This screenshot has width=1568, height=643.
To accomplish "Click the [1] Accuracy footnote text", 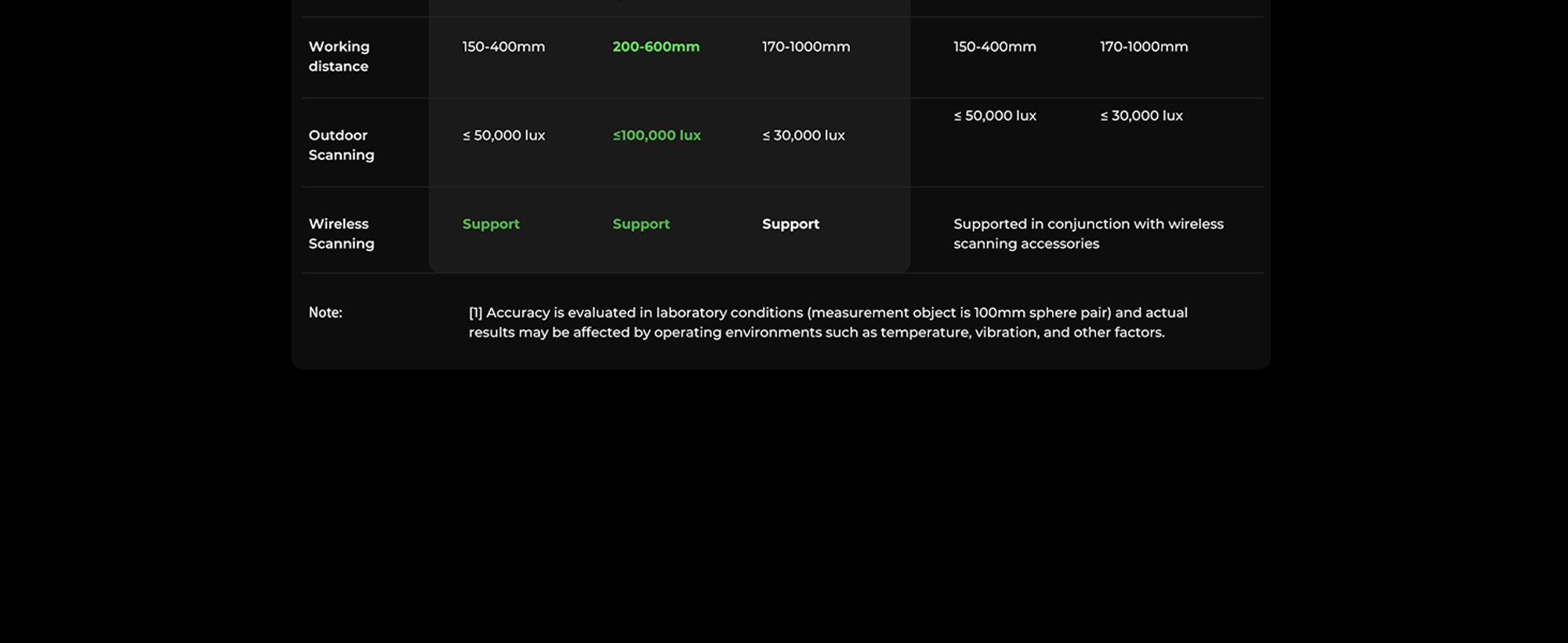I will (828, 322).
